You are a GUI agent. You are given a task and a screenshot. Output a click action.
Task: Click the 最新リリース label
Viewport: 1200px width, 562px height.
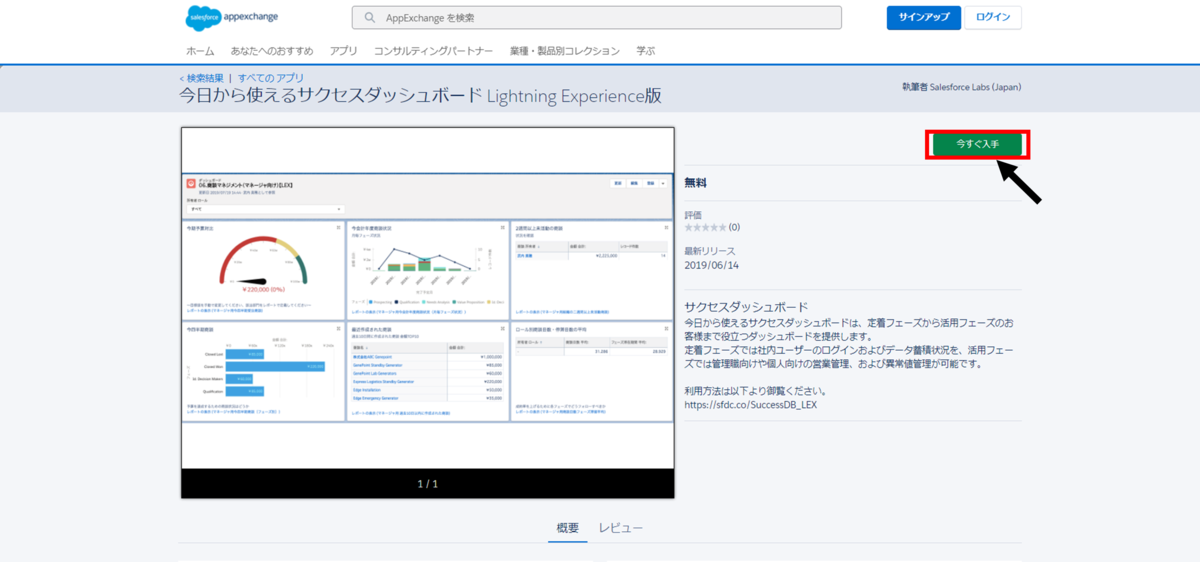(x=709, y=251)
